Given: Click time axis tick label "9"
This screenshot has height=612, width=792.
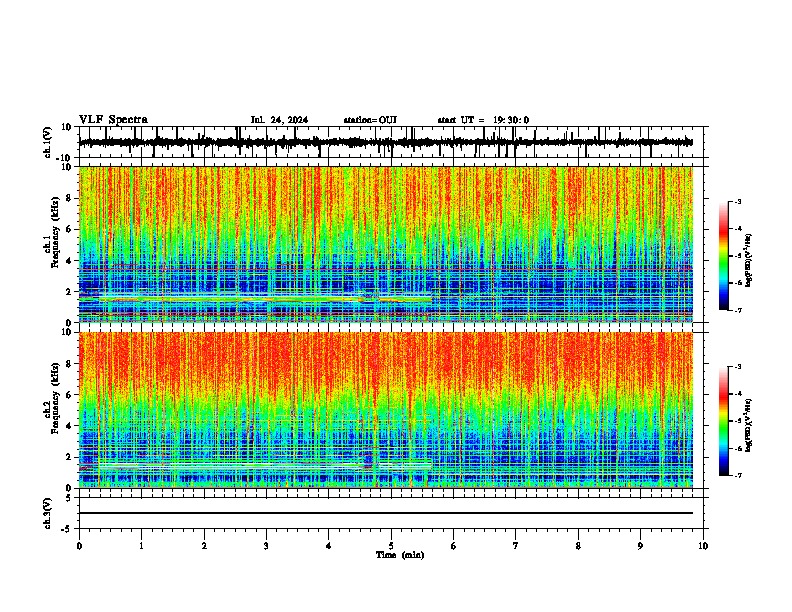Looking at the screenshot, I should 640,546.
